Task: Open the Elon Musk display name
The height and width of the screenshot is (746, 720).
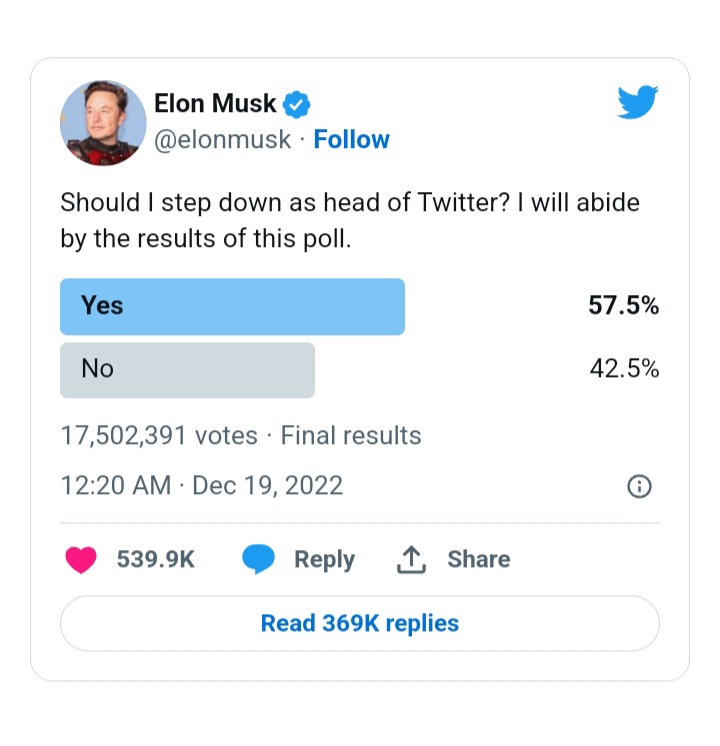Action: tap(215, 103)
